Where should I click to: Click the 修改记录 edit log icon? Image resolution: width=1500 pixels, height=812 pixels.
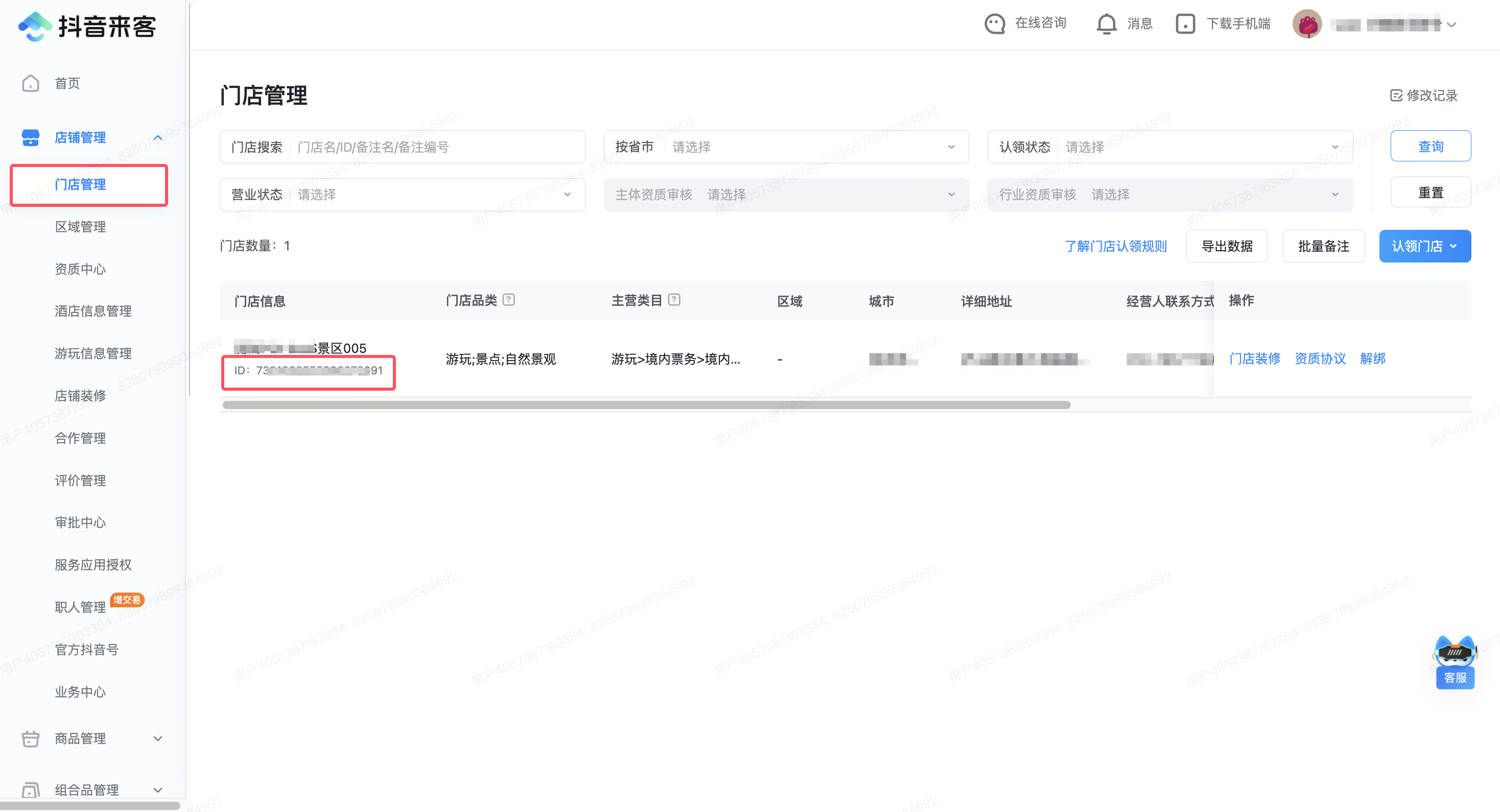click(1396, 95)
